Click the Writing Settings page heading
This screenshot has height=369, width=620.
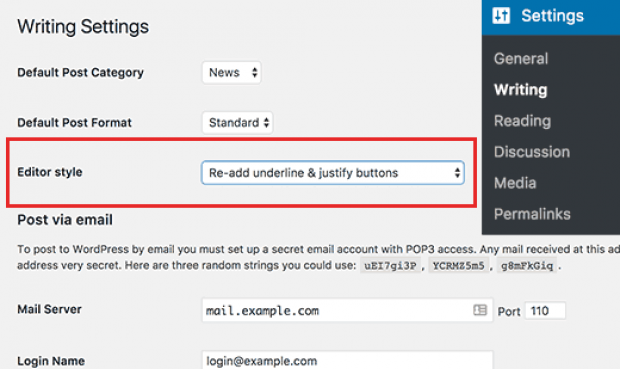83,27
